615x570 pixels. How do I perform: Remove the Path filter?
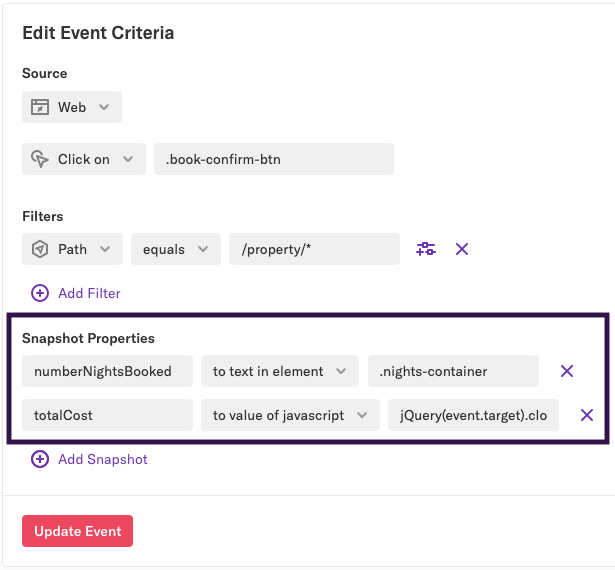[x=462, y=249]
